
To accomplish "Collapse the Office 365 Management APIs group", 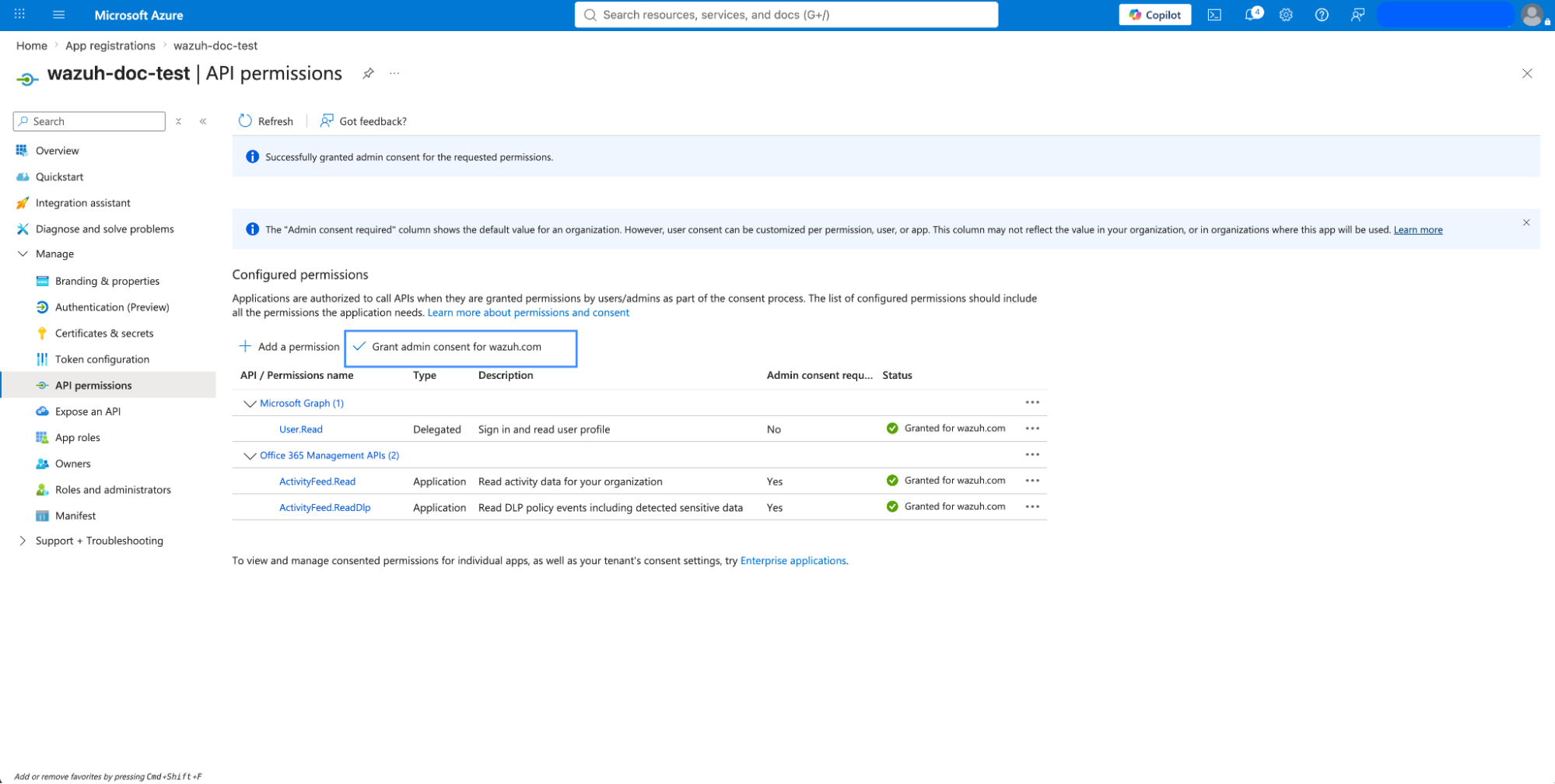I will (x=250, y=455).
